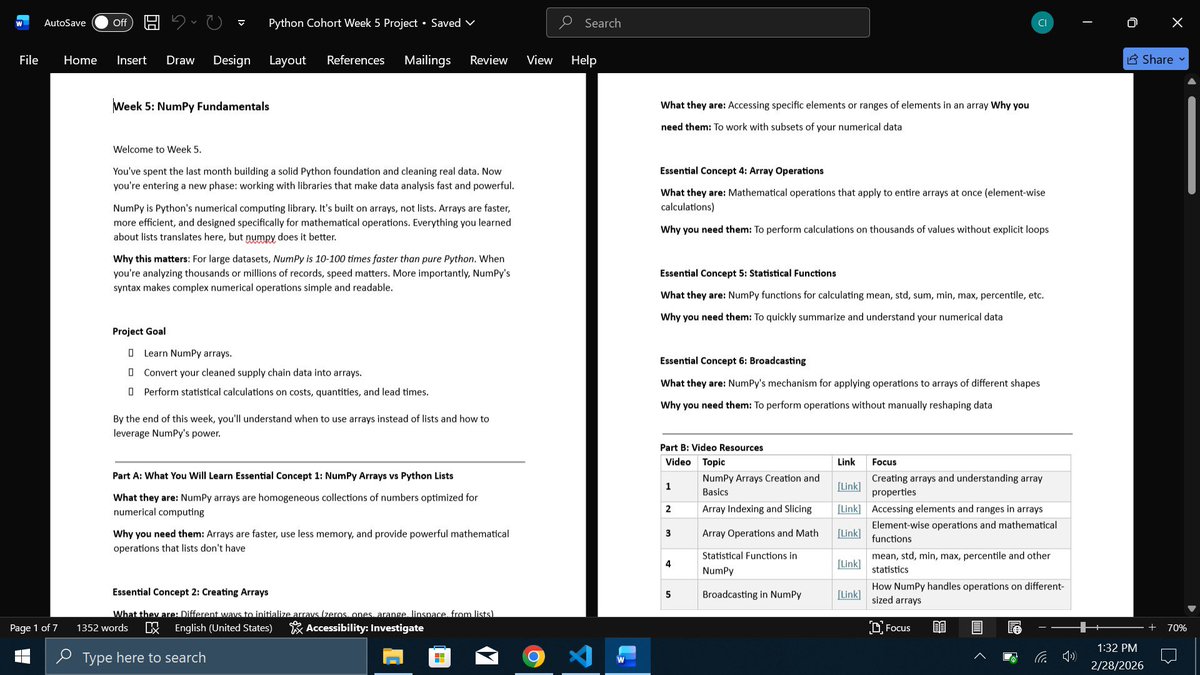Viewport: 1200px width, 675px height.
Task: Click the battery status tray icon
Action: (1010, 657)
